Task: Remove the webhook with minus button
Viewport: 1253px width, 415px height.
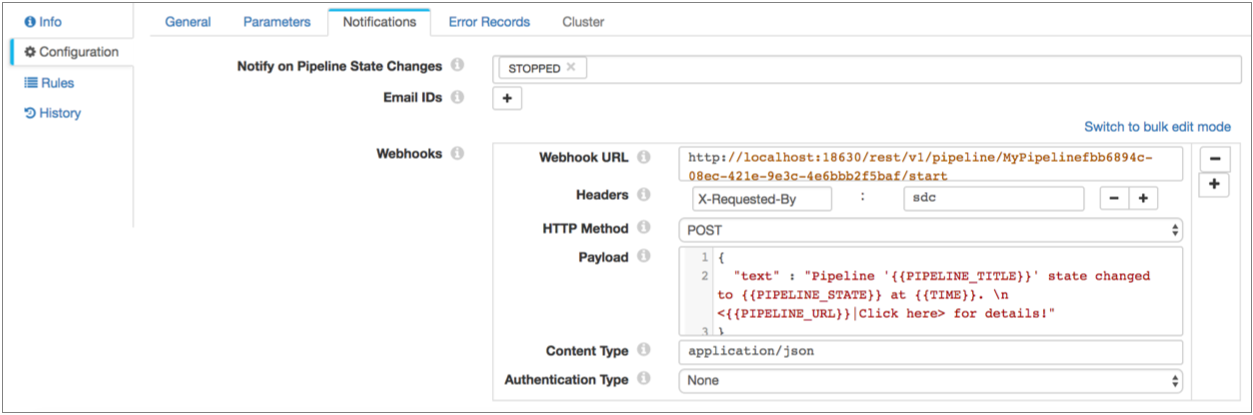Action: pos(1213,159)
